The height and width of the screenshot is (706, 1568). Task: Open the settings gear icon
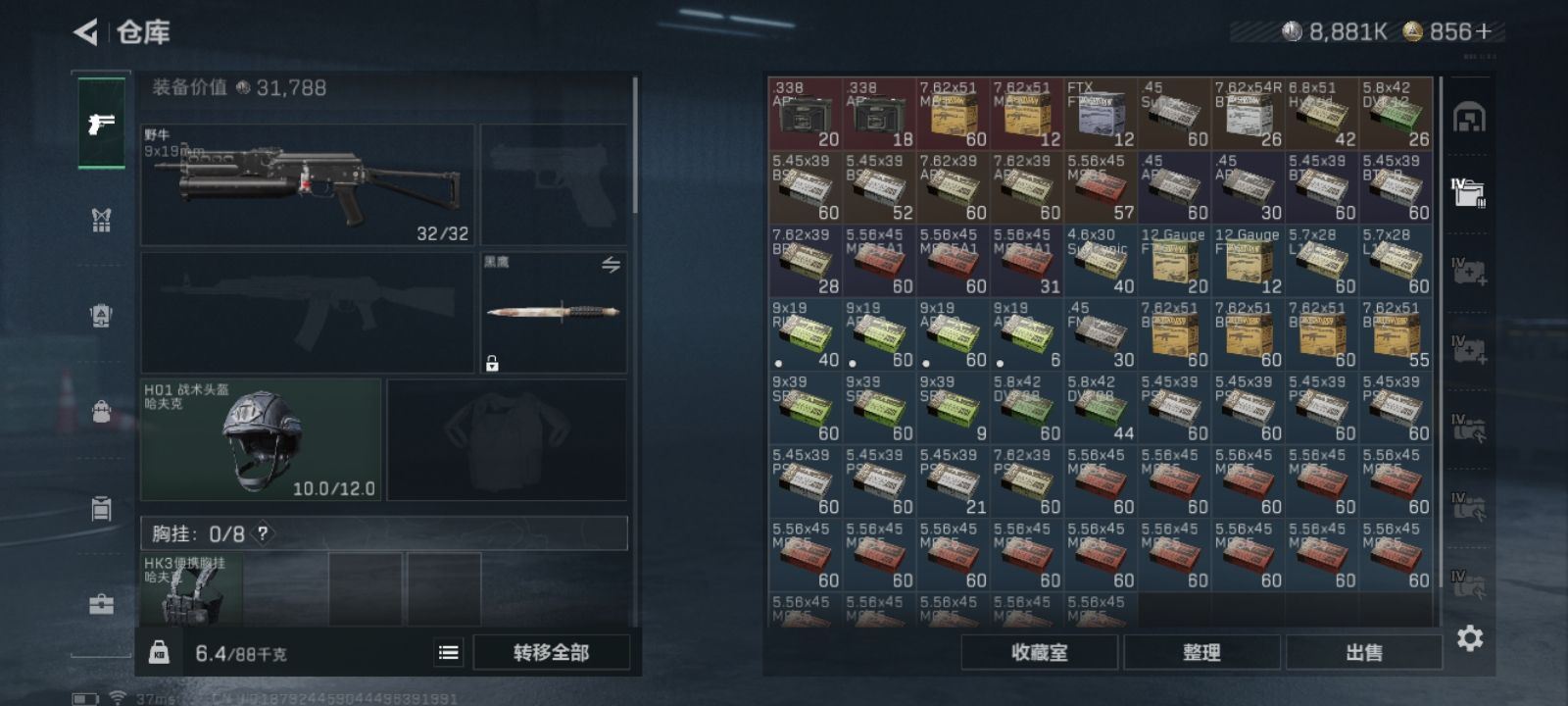[x=1469, y=638]
